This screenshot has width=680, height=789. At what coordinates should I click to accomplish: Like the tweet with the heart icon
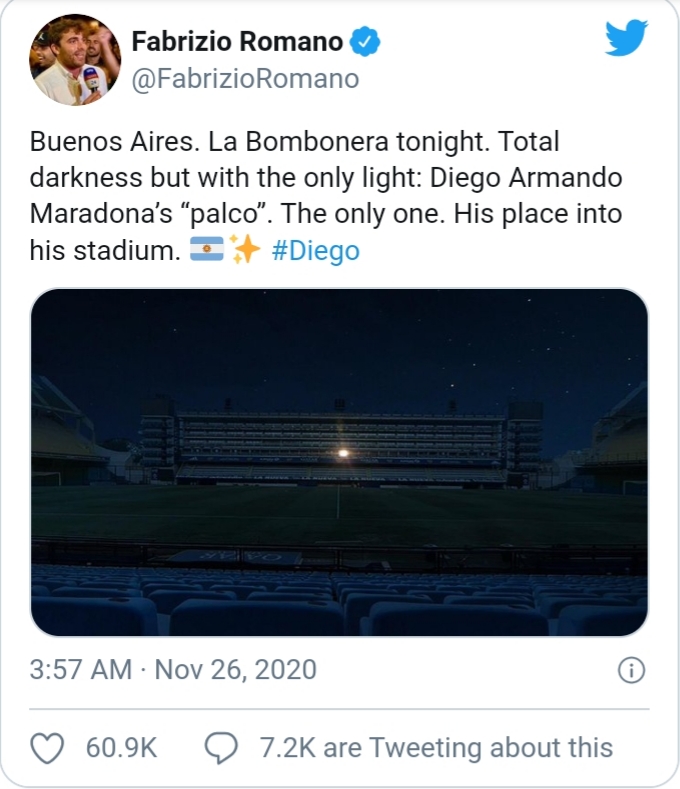point(48,746)
